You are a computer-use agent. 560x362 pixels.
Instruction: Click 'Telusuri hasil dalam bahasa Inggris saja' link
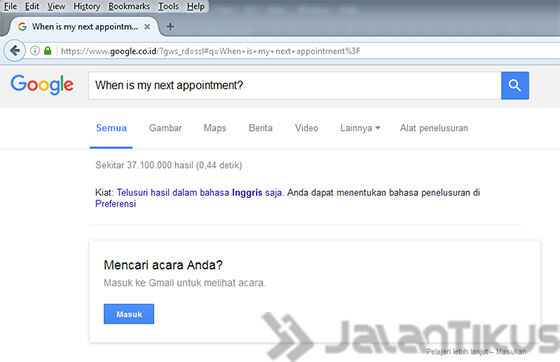coord(199,192)
